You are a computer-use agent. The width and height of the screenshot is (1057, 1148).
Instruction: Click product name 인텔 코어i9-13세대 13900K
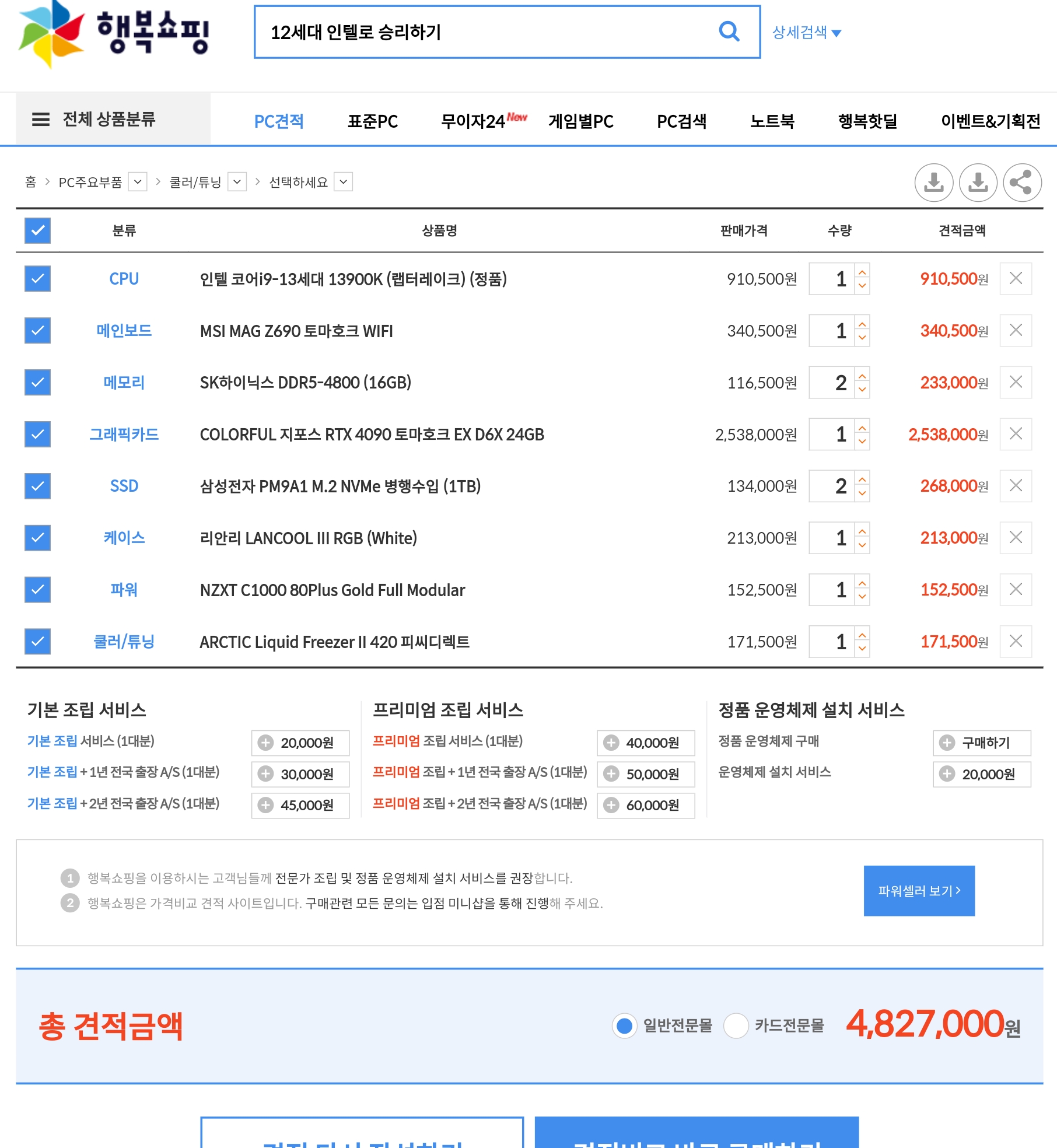pos(353,279)
